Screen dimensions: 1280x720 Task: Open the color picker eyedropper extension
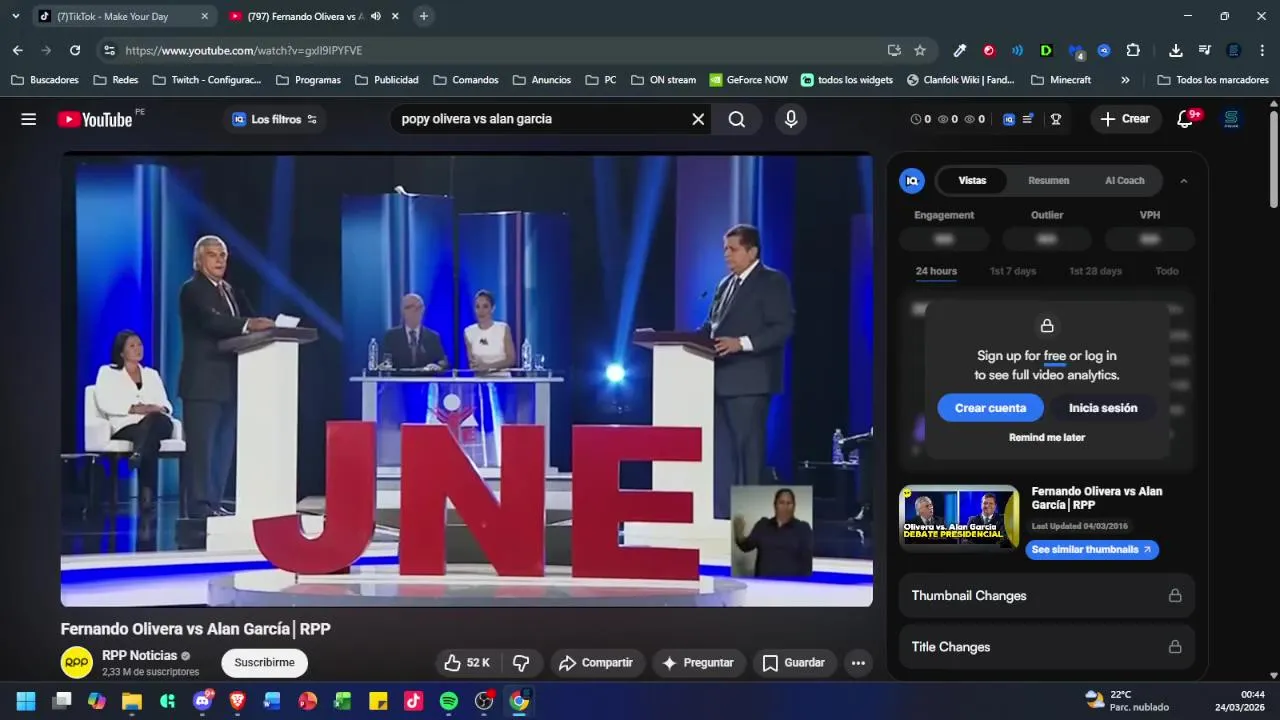pyautogui.click(x=960, y=50)
